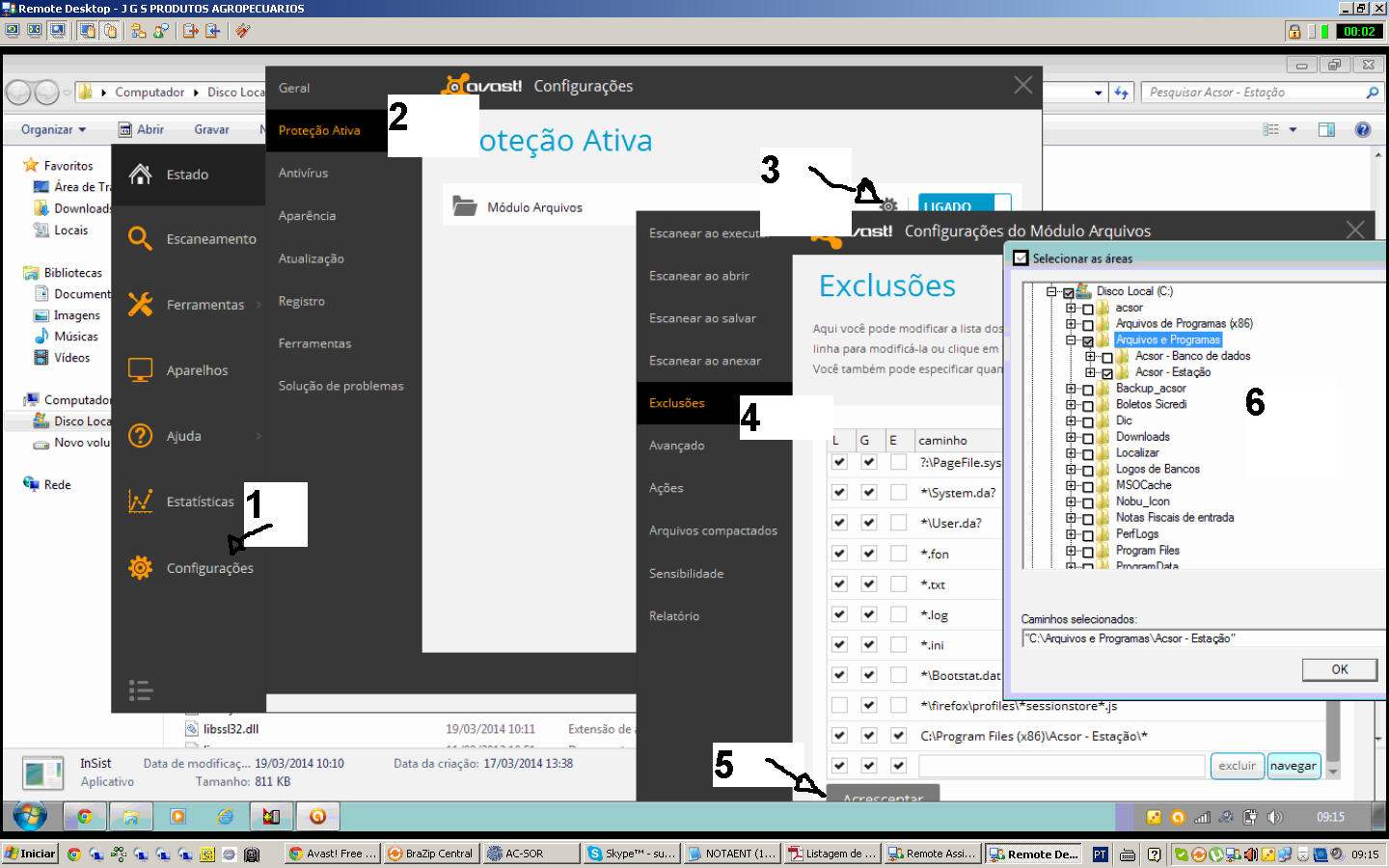Open Módulo Arquivos settings gear icon
Screen dimensions: 1389x868
(x=889, y=205)
